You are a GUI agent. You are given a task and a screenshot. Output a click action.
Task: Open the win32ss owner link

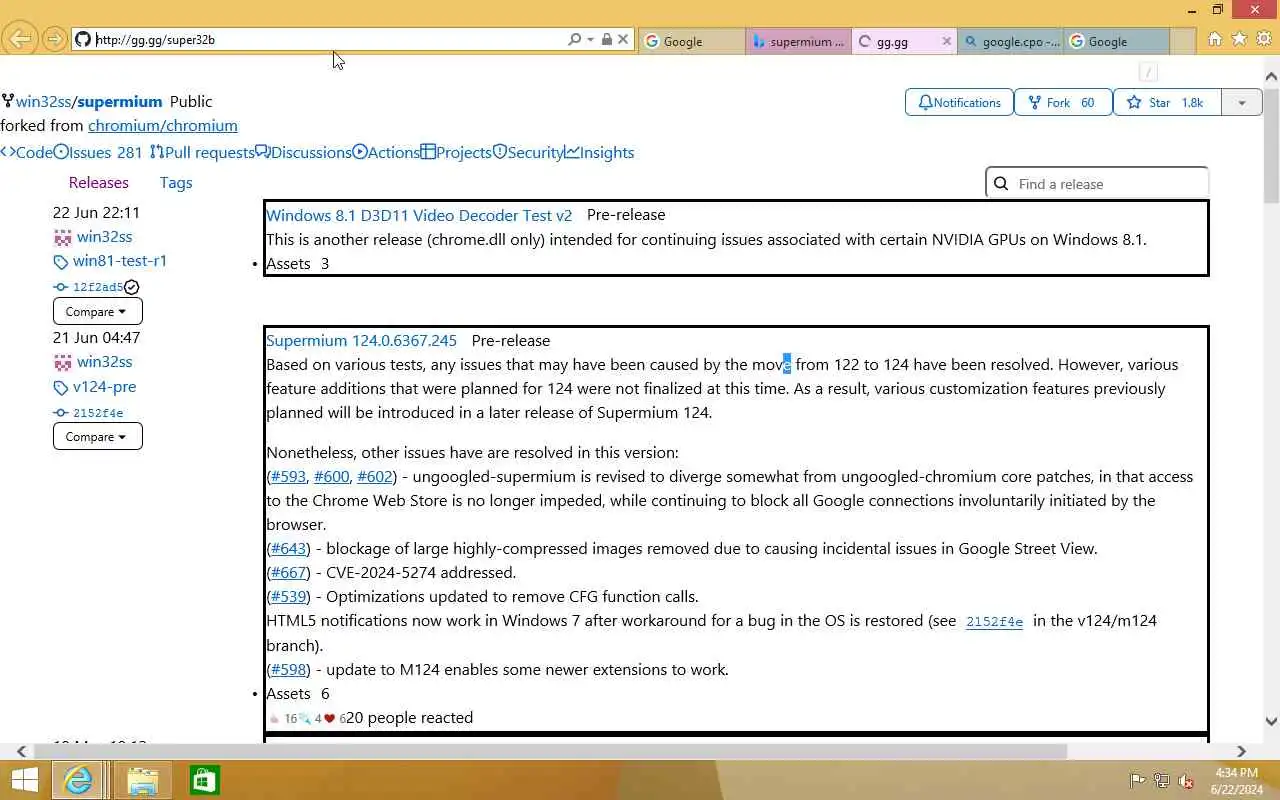tap(43, 101)
